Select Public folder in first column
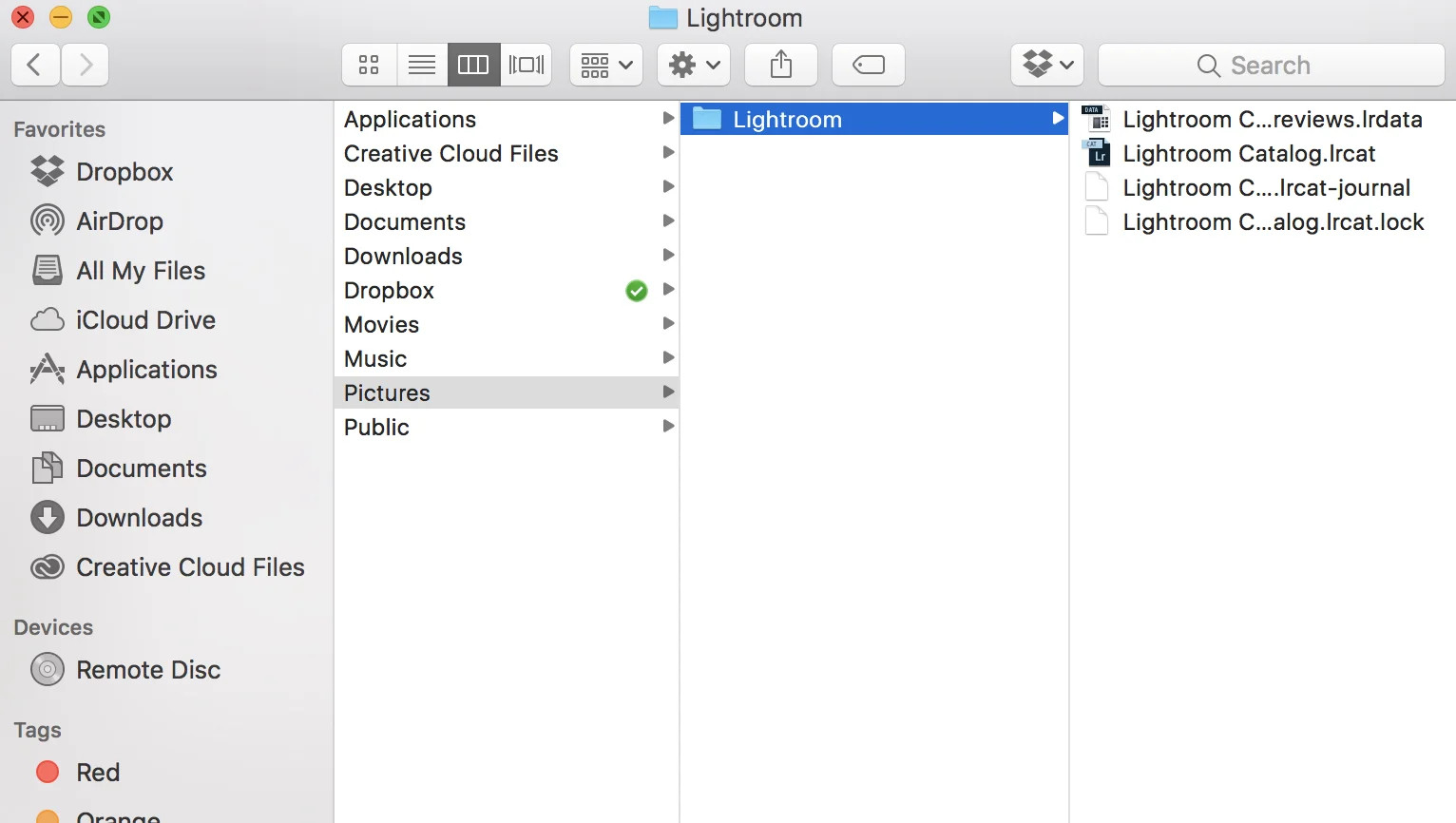1456x823 pixels. tap(507, 427)
